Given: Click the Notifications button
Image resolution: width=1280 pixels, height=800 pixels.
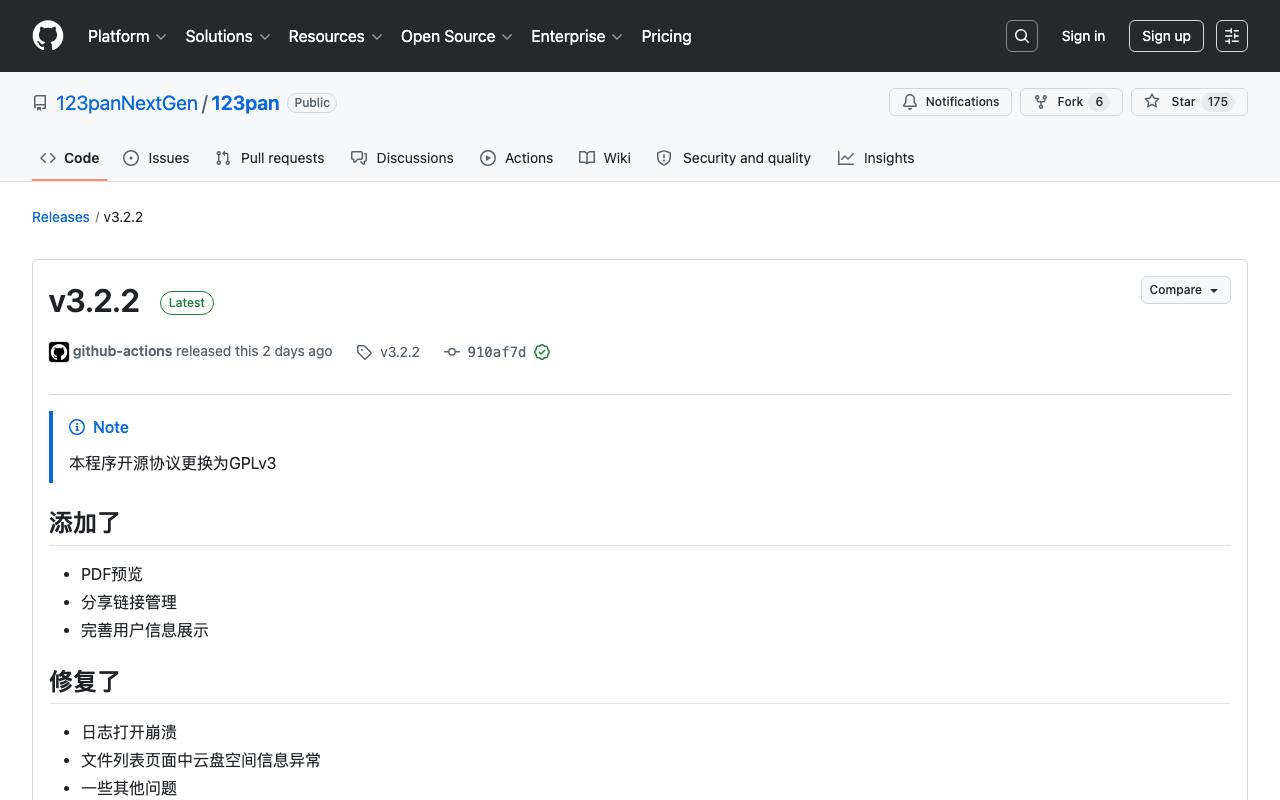Looking at the screenshot, I should (950, 102).
